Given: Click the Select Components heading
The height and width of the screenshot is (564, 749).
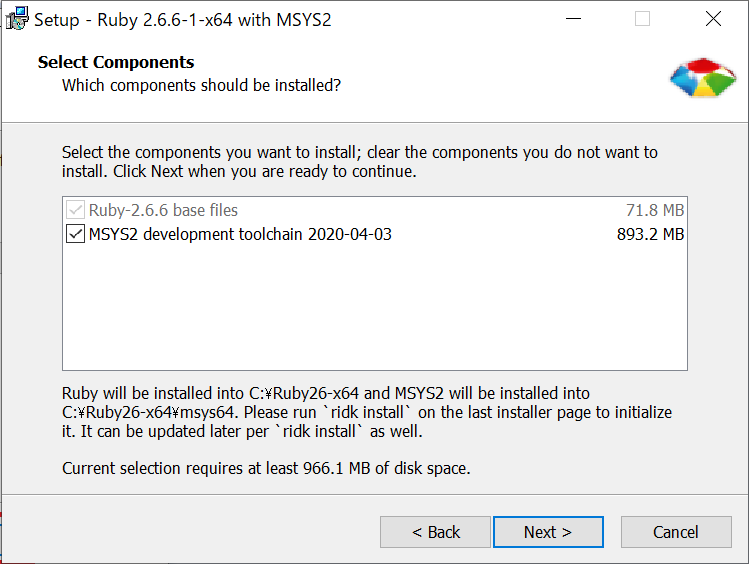Looking at the screenshot, I should pos(116,62).
